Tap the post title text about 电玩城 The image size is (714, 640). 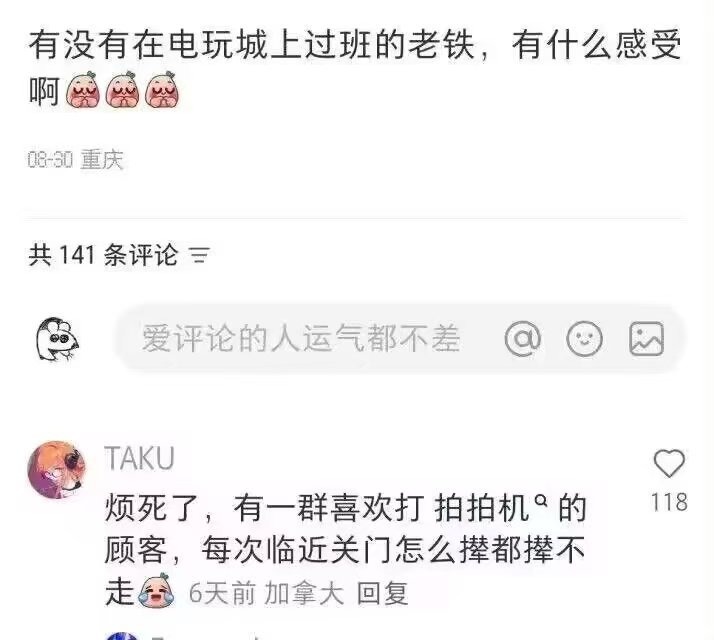[355, 67]
